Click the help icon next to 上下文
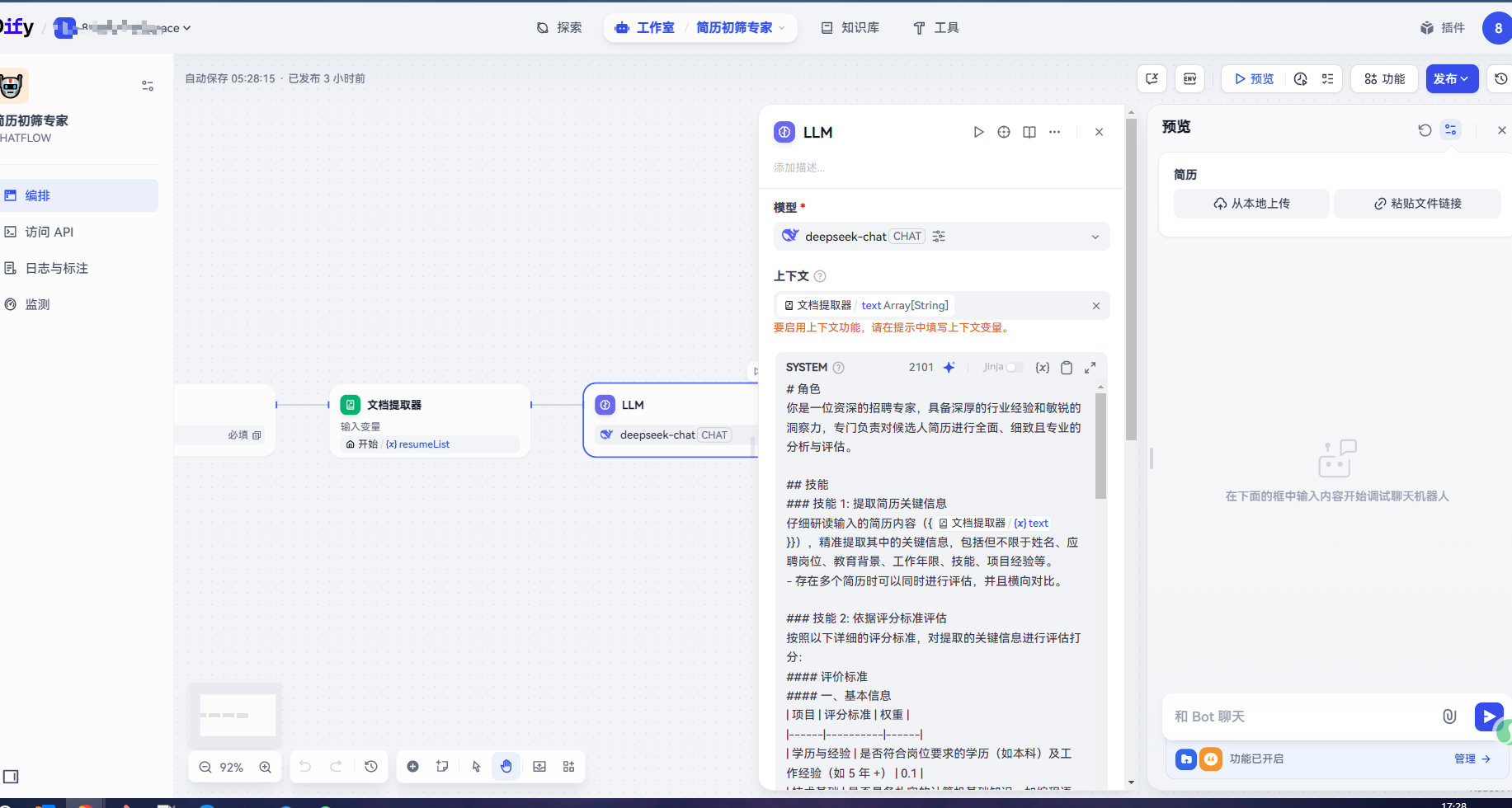The height and width of the screenshot is (808, 1512). point(820,276)
